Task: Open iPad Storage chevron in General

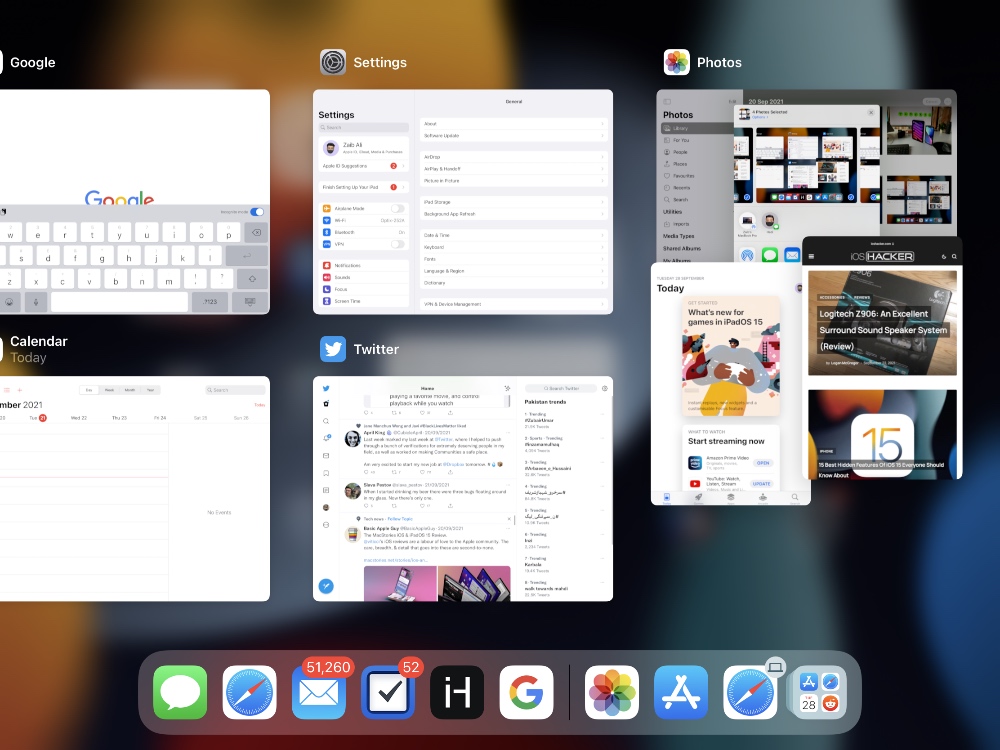Action: point(602,202)
